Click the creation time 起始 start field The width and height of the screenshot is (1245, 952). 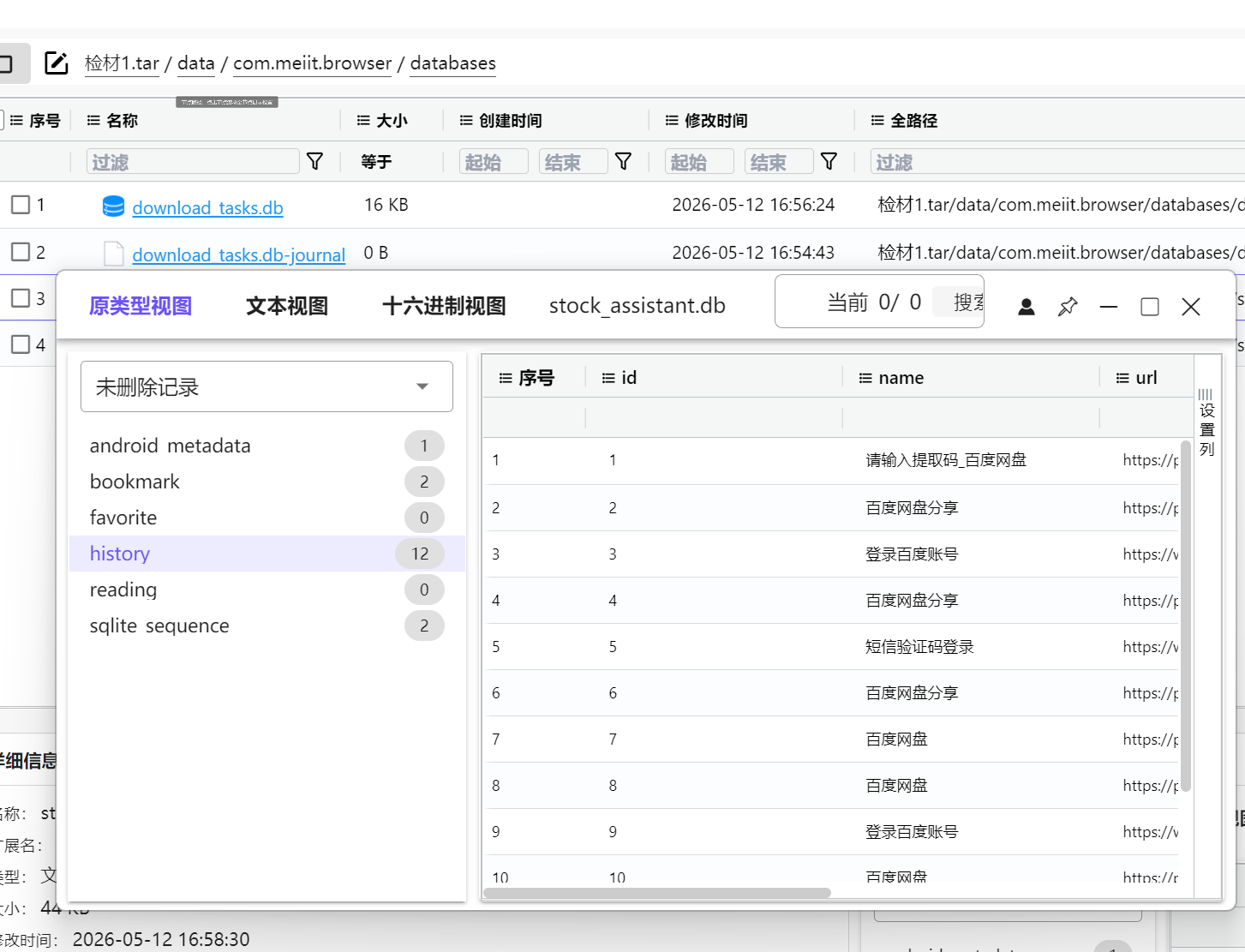[494, 162]
